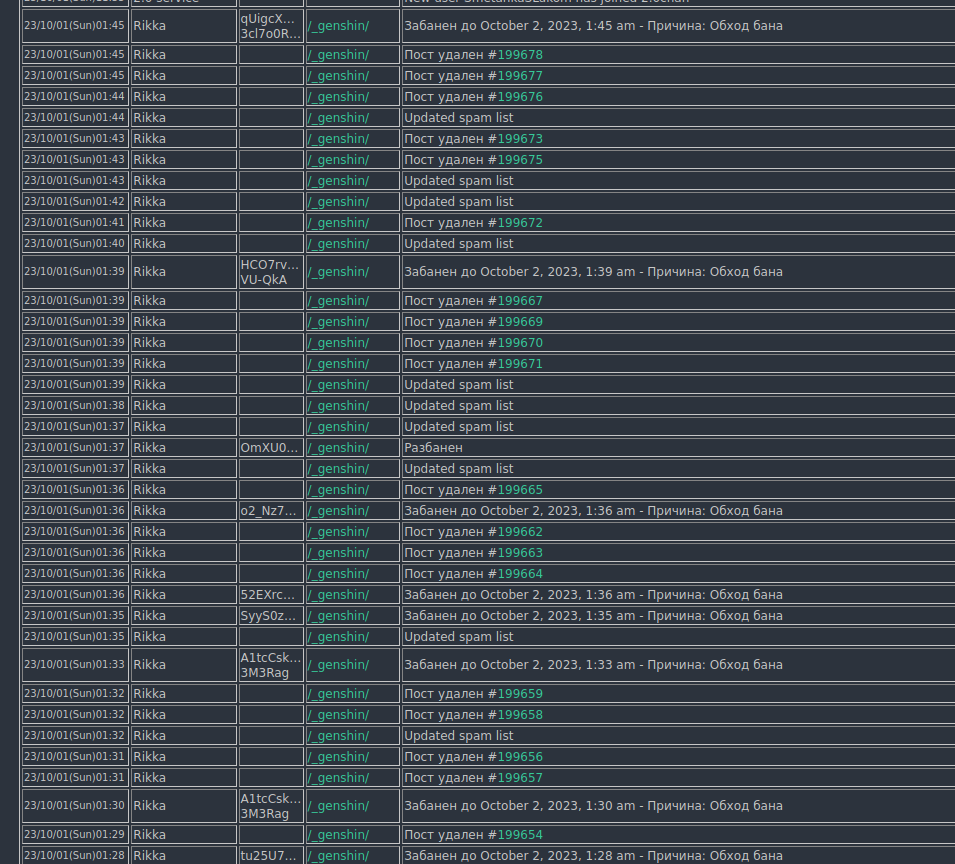
Task: Open /_genshin/ link in the 1:39 am ban row
Action: point(338,272)
